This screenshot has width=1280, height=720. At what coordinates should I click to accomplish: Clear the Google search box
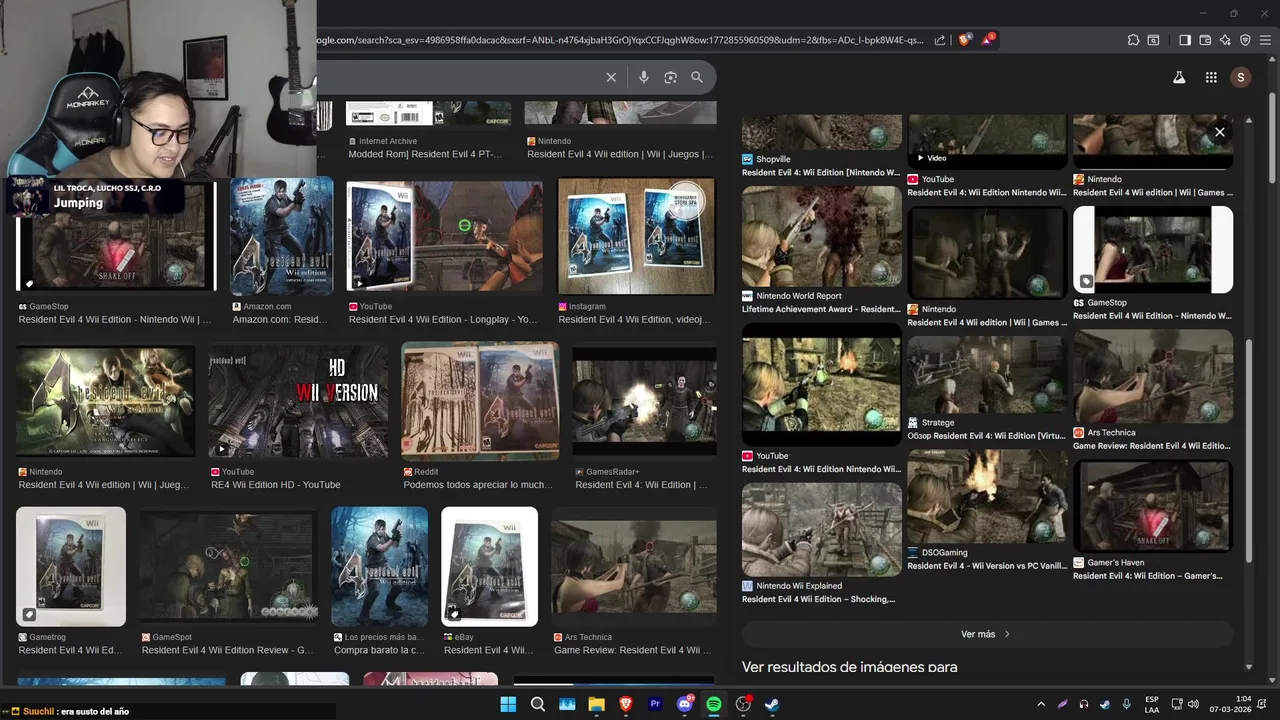coord(611,77)
